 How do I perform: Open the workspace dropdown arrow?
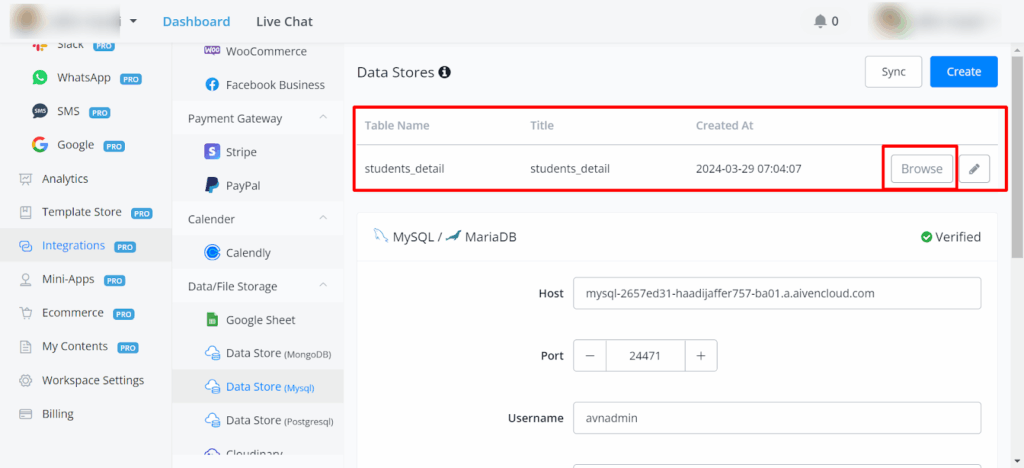point(133,21)
